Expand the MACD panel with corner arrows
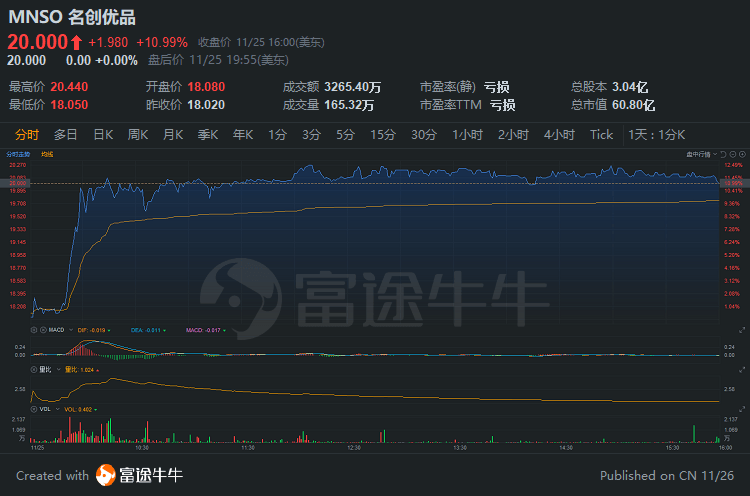This screenshot has width=750, height=496. click(742, 330)
